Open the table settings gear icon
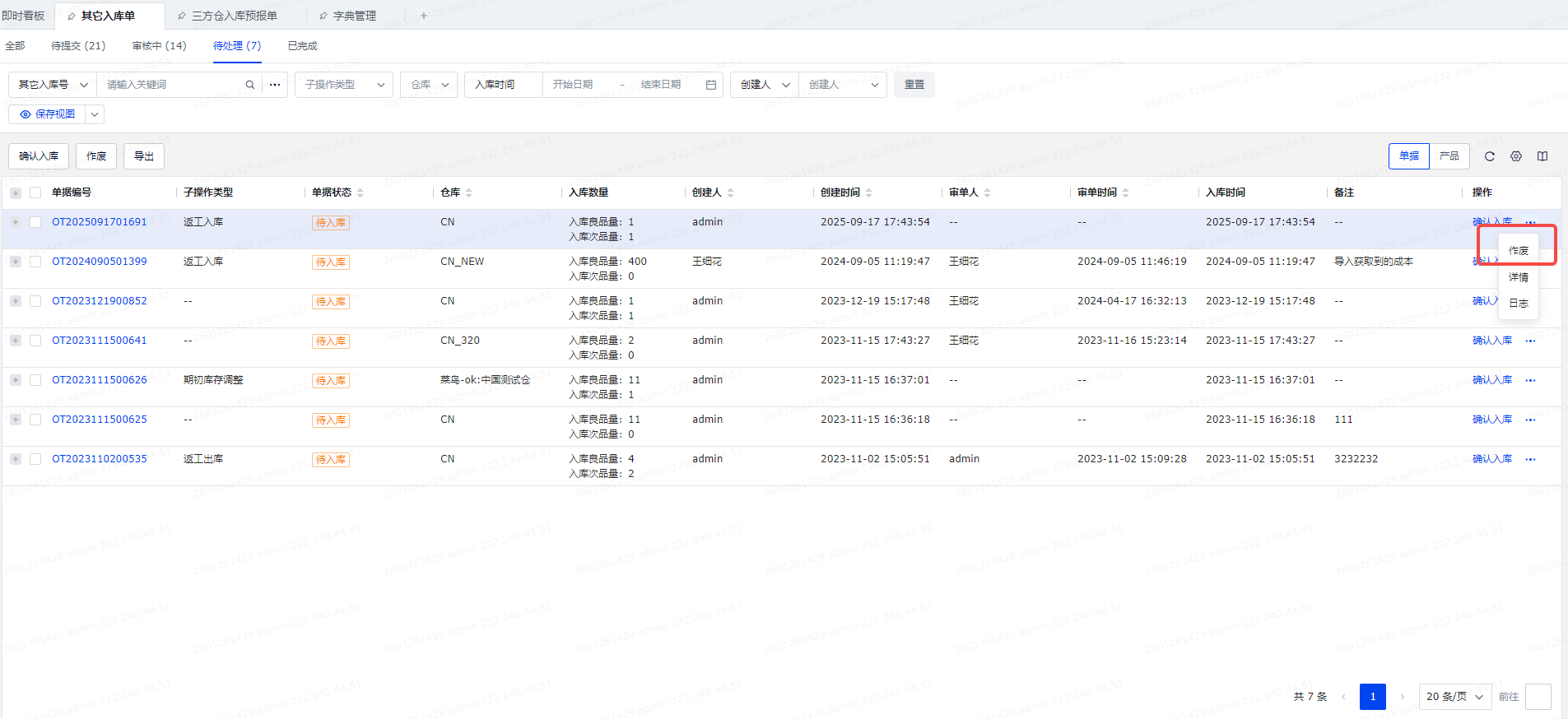This screenshot has width=1568, height=719. pos(1515,156)
